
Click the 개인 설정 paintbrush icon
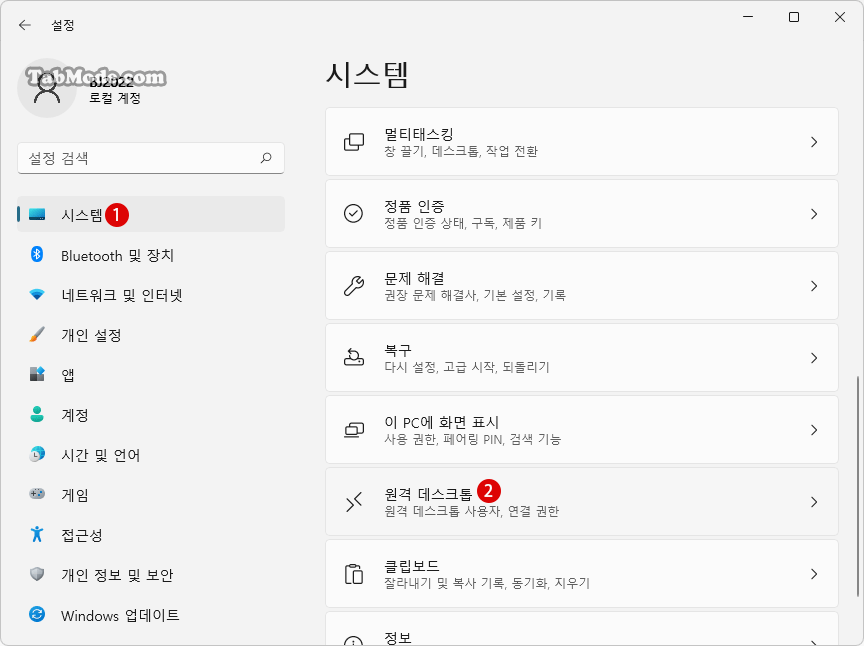coord(37,334)
